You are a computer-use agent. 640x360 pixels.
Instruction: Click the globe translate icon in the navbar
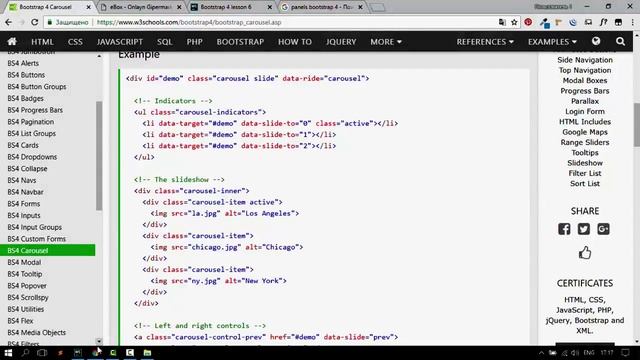[x=596, y=41]
